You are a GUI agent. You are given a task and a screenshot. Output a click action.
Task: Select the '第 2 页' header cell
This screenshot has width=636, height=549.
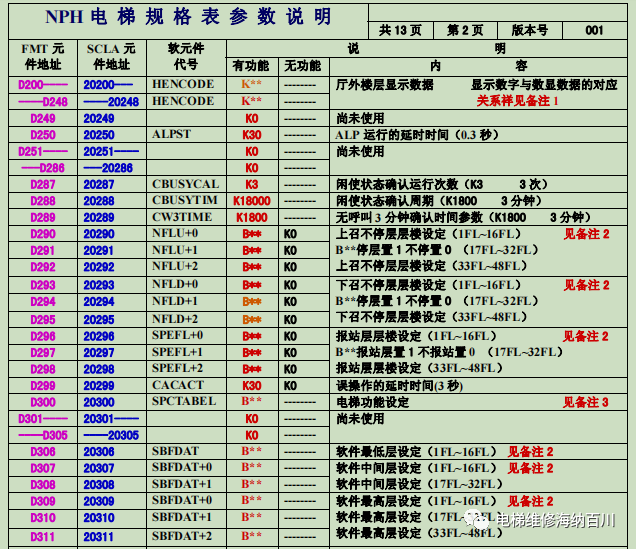pos(465,30)
